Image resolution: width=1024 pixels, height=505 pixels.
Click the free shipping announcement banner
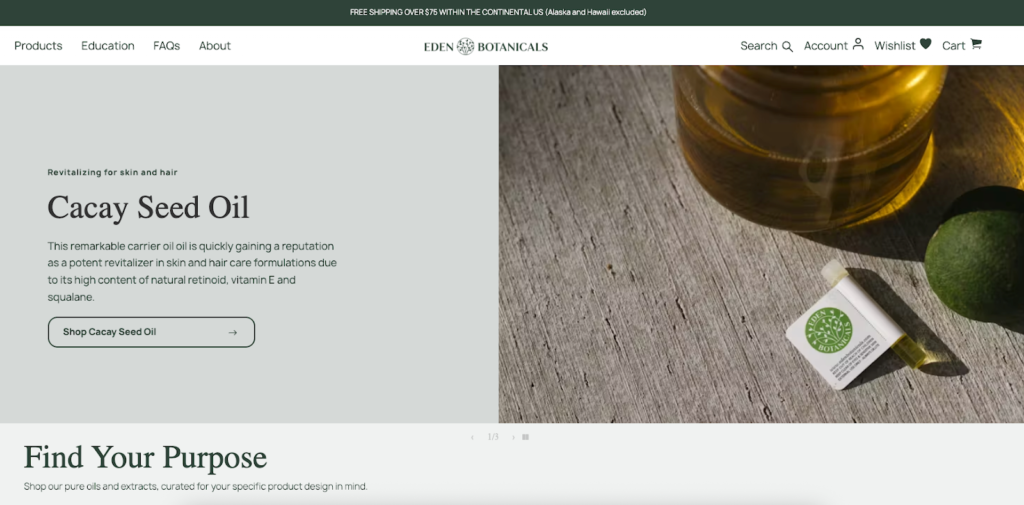pyautogui.click(x=498, y=12)
